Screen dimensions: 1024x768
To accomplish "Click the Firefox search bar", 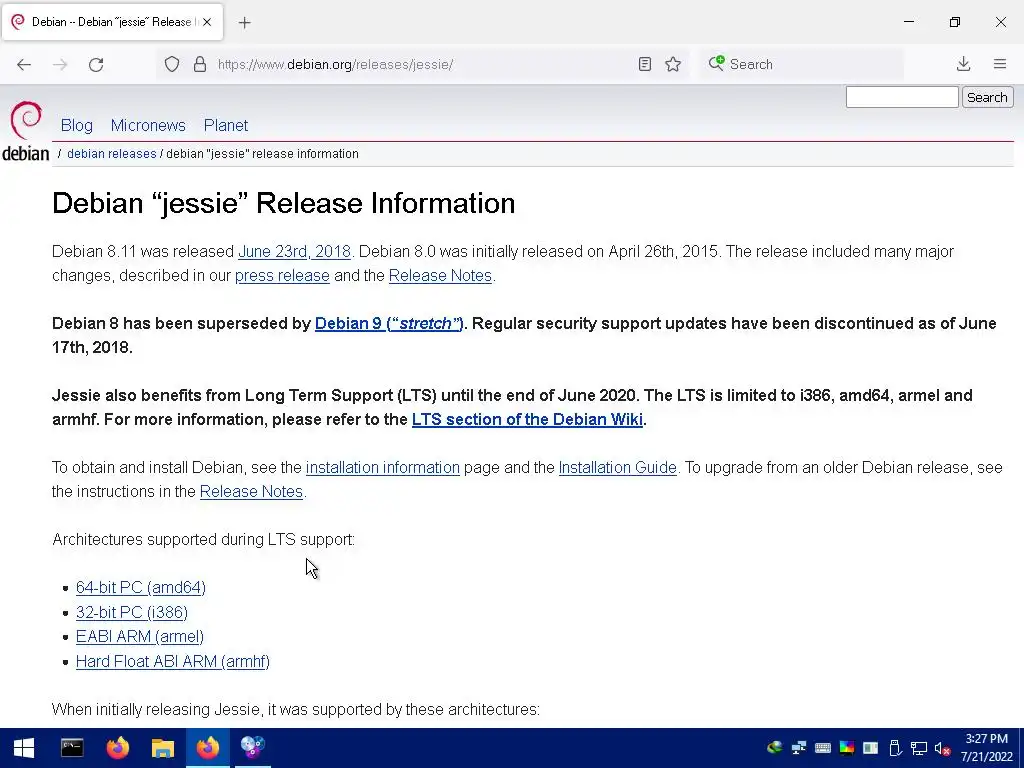I will click(x=802, y=64).
